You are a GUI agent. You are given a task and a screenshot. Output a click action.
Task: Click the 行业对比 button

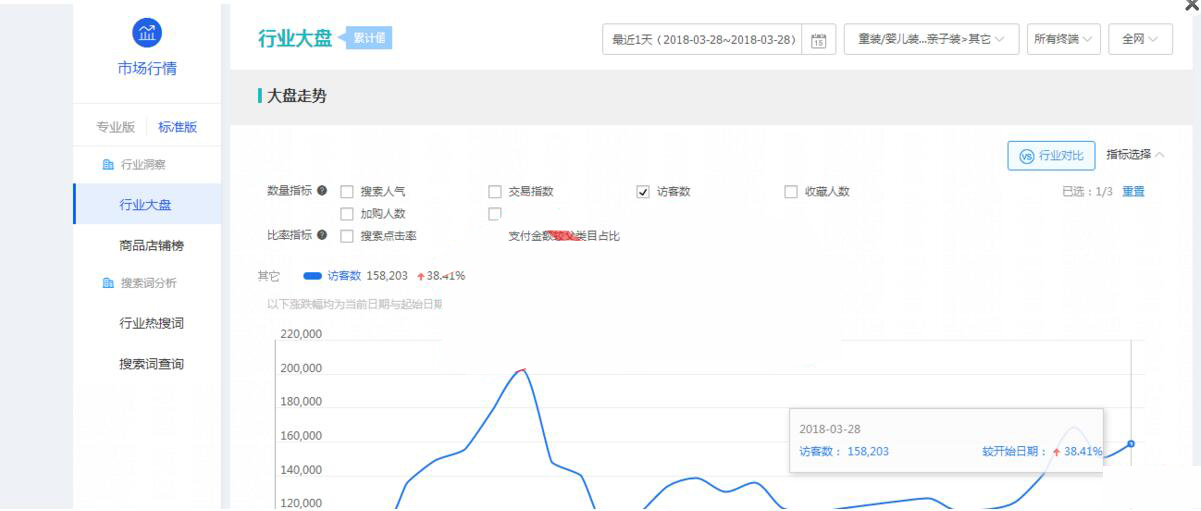click(x=1051, y=156)
